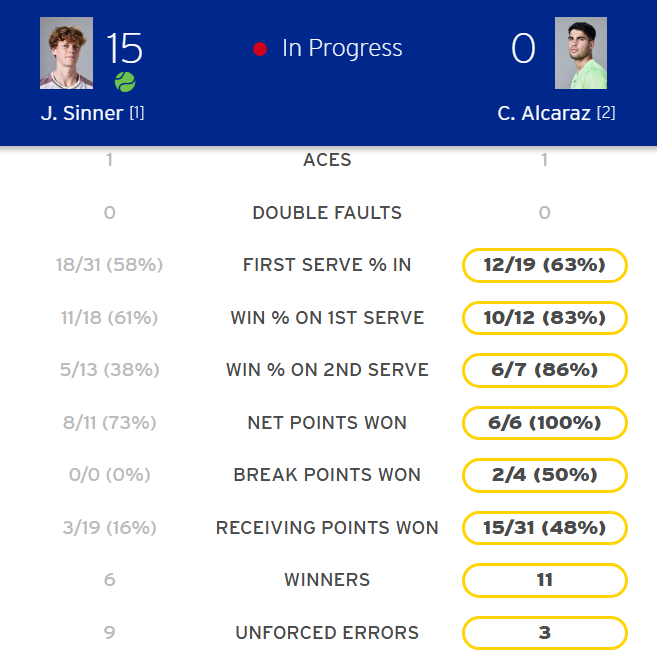The width and height of the screenshot is (657, 656).
Task: Click the 15/31 (48%) receiving points pill
Action: click(545, 528)
